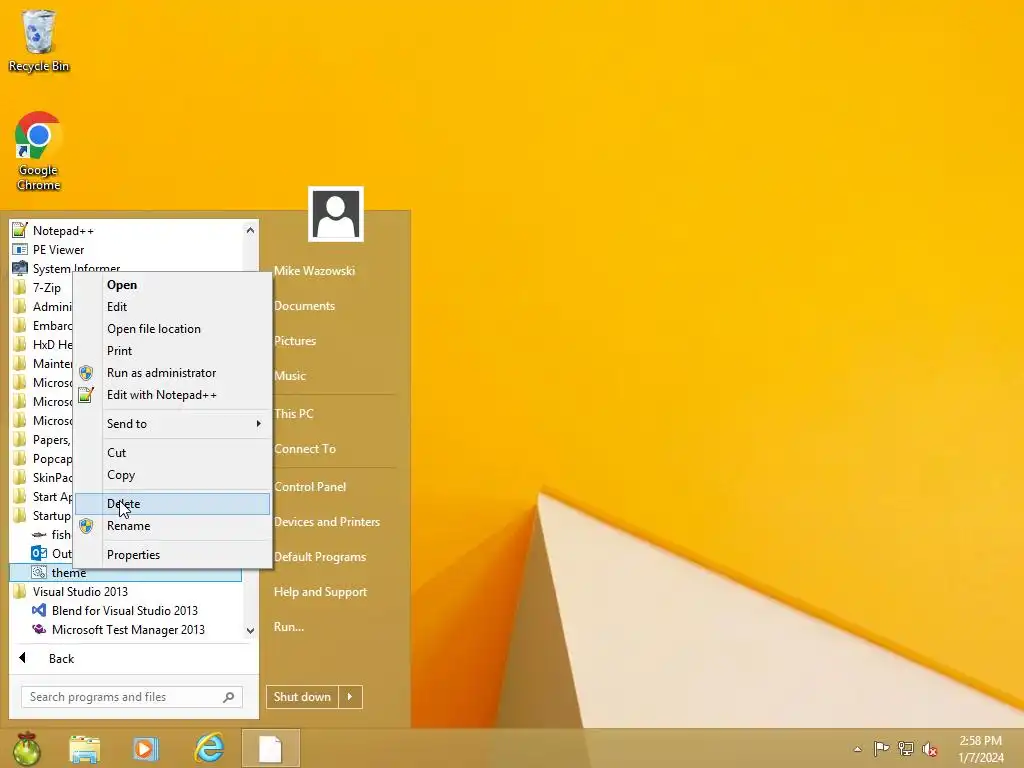Click the network tray icon

pos(906,748)
